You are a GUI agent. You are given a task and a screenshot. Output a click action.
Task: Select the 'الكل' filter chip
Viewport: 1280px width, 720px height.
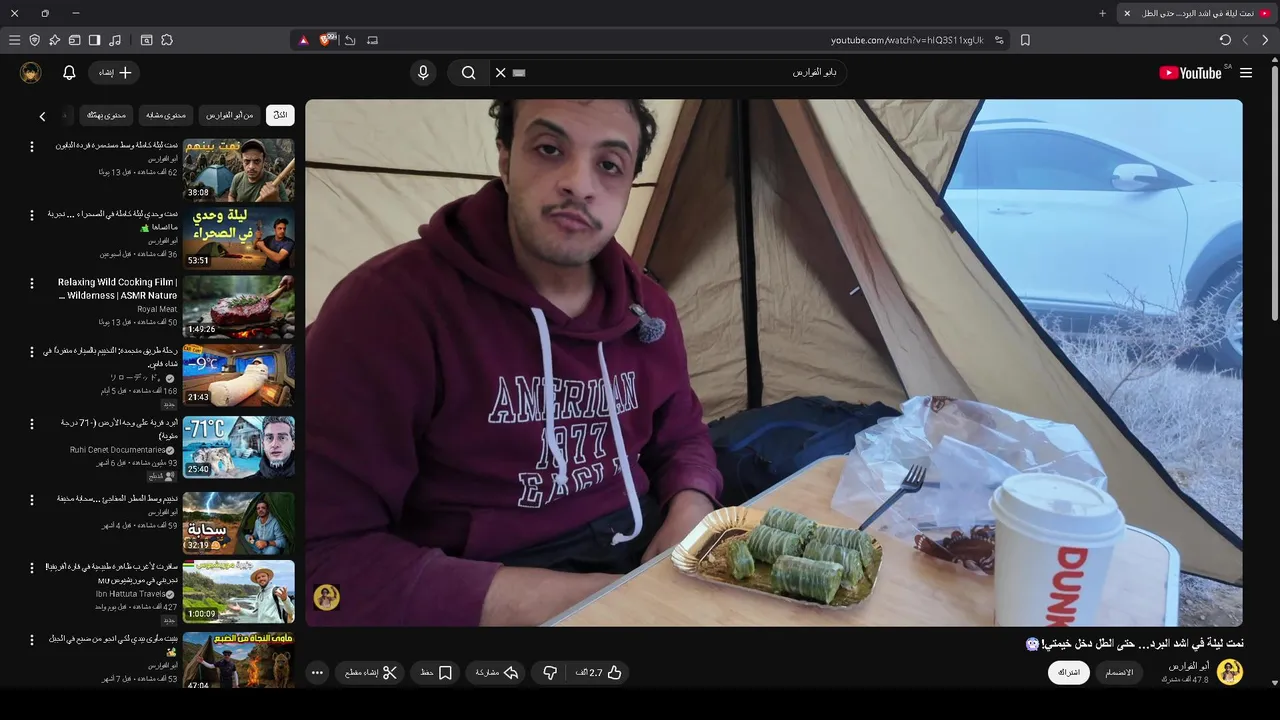click(280, 115)
